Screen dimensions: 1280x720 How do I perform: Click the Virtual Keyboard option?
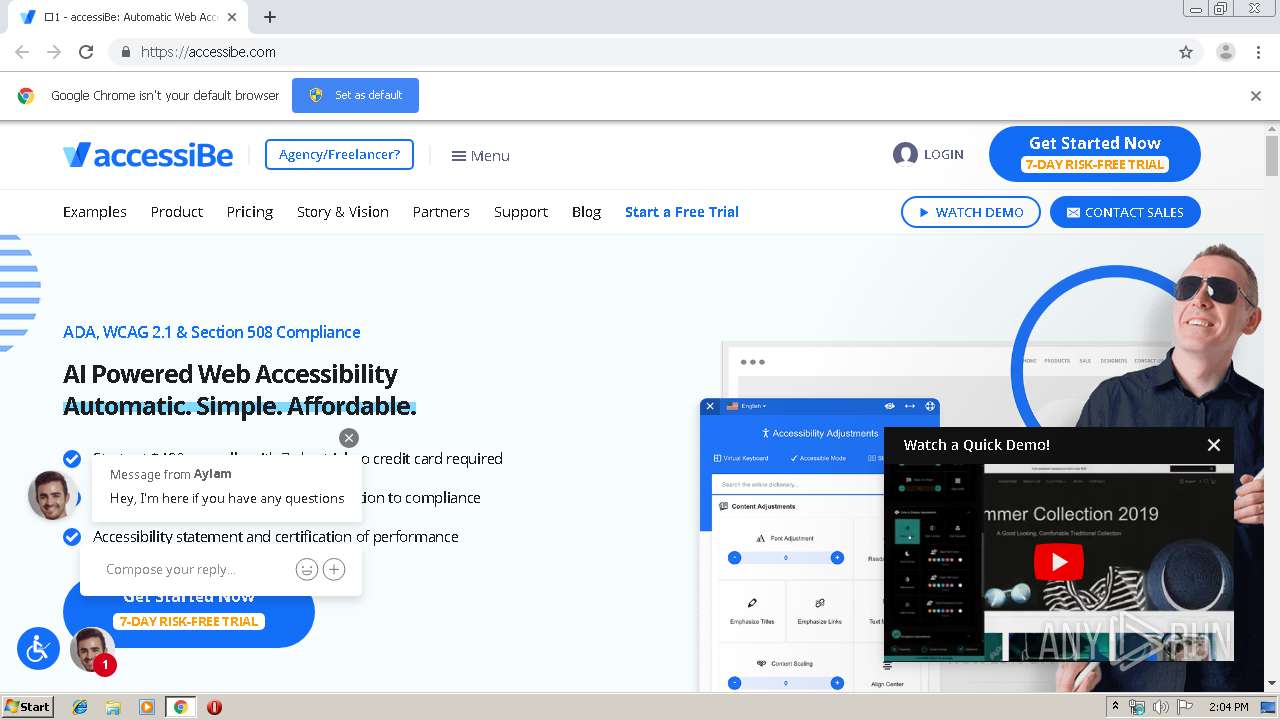(x=741, y=458)
